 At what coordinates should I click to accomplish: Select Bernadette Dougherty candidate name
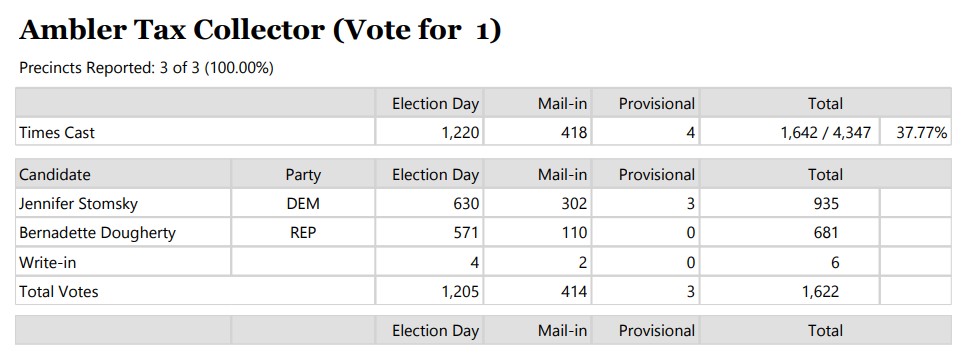click(x=97, y=233)
